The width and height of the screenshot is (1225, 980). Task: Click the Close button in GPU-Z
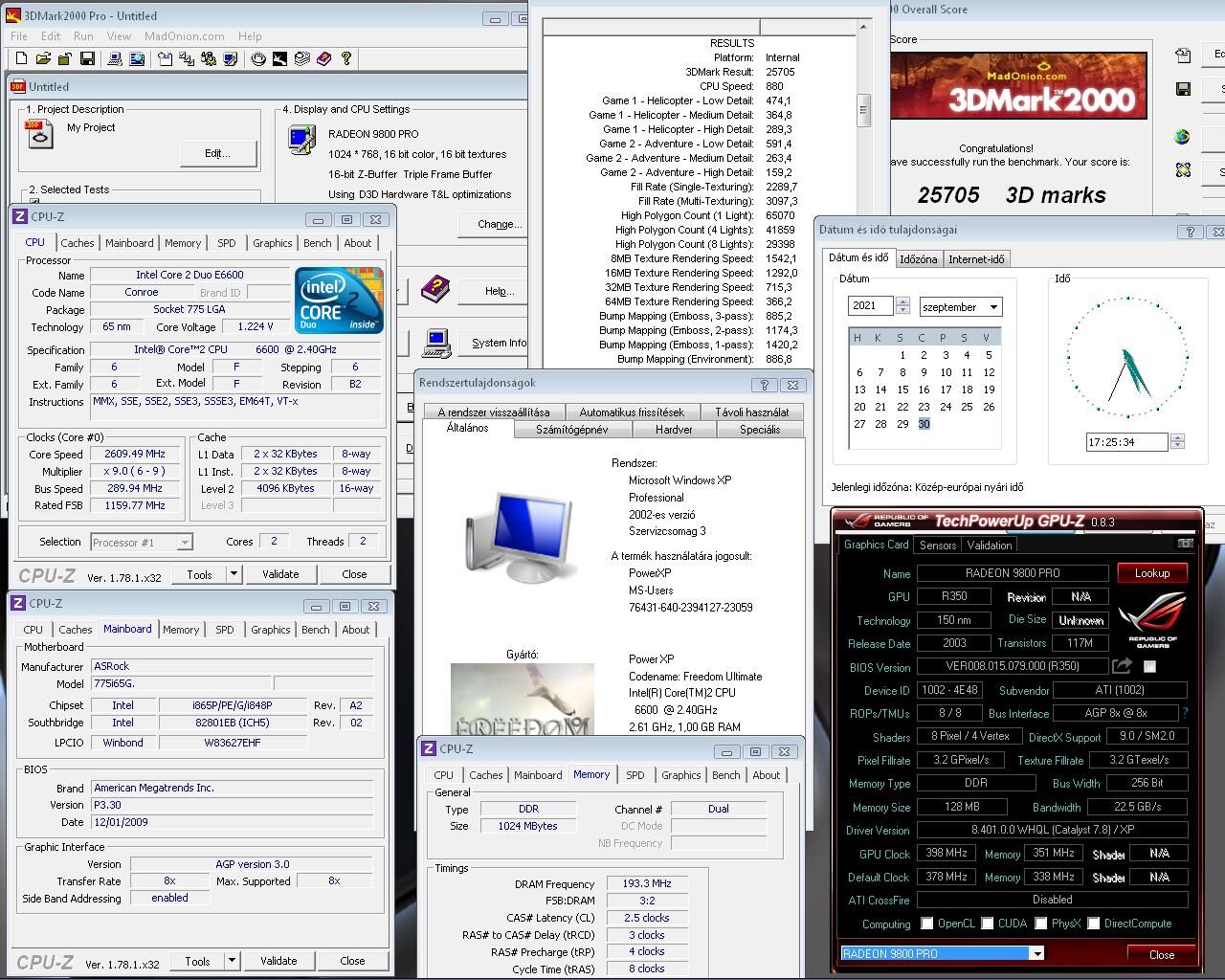point(1161,954)
